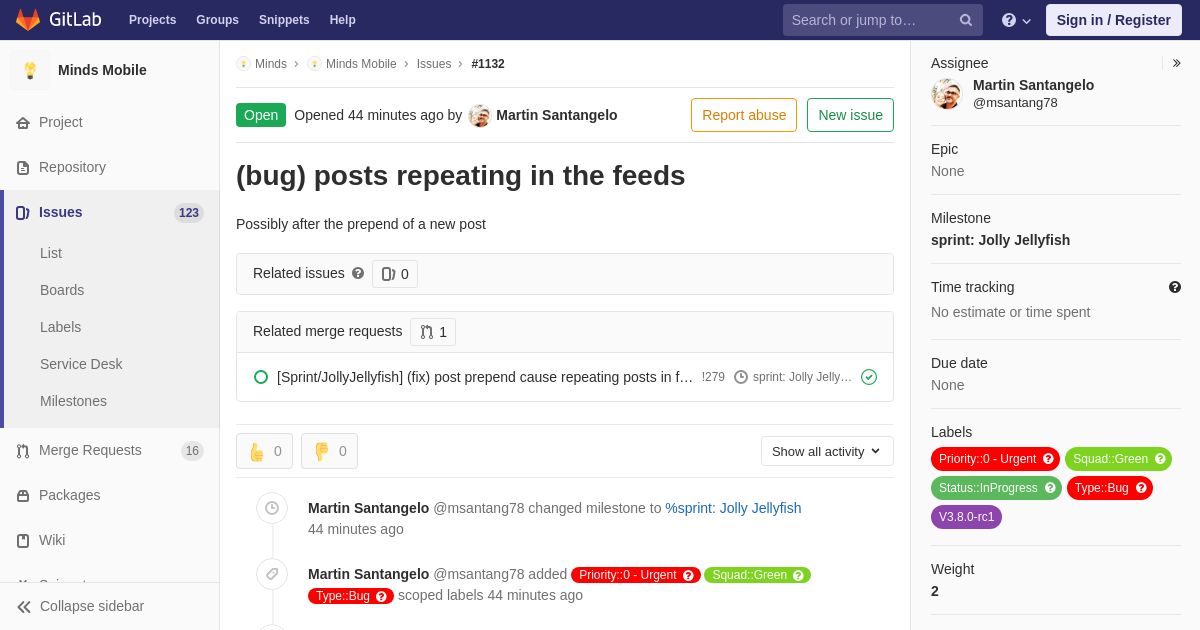Open sidebar milestone sprint: Jolly Jellyfish
Image resolution: width=1200 pixels, height=630 pixels.
point(1000,240)
